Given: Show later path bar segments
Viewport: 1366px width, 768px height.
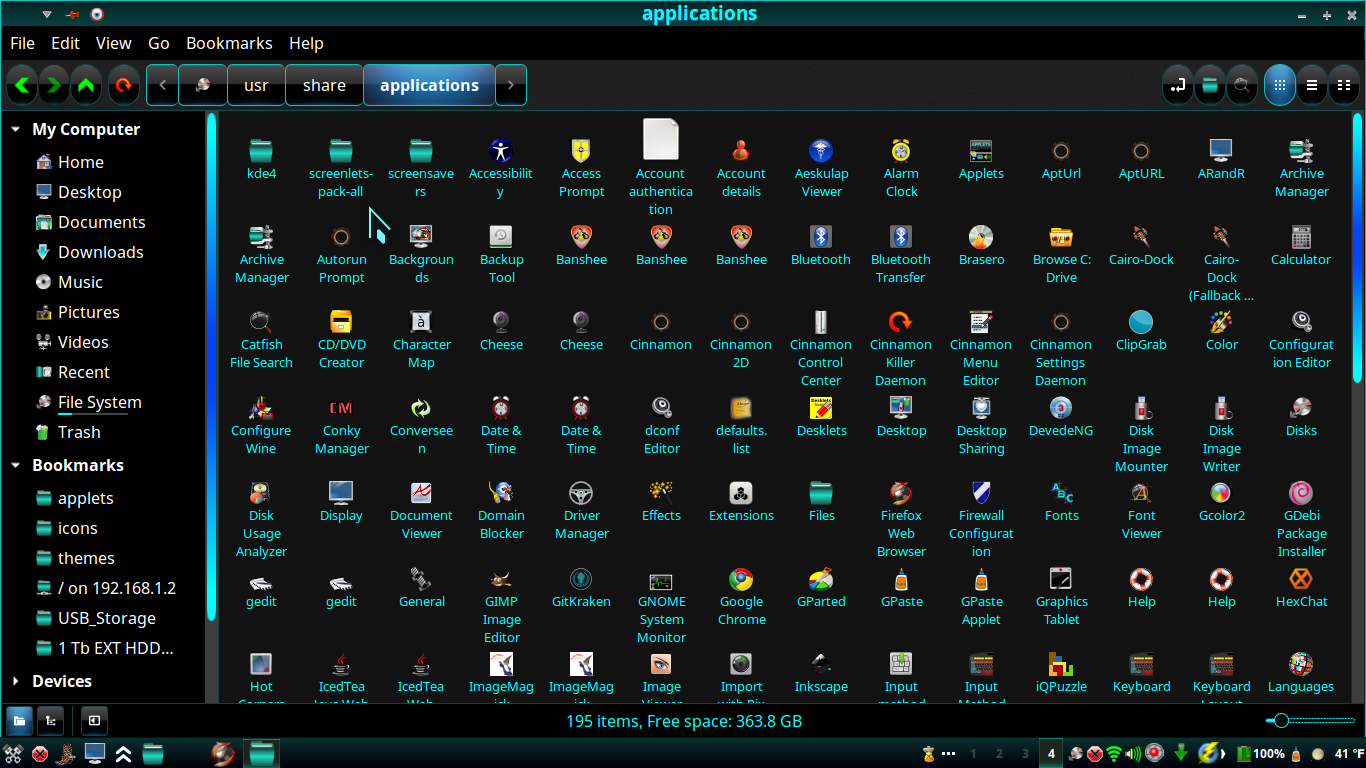Looking at the screenshot, I should point(511,85).
